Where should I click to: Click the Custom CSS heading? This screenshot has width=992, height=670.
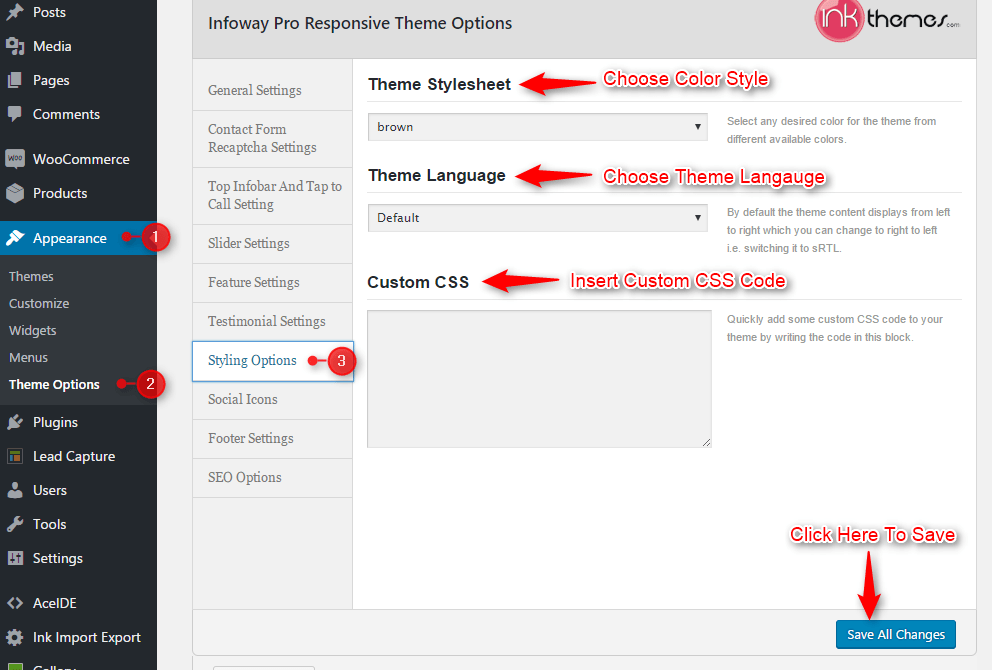(418, 282)
